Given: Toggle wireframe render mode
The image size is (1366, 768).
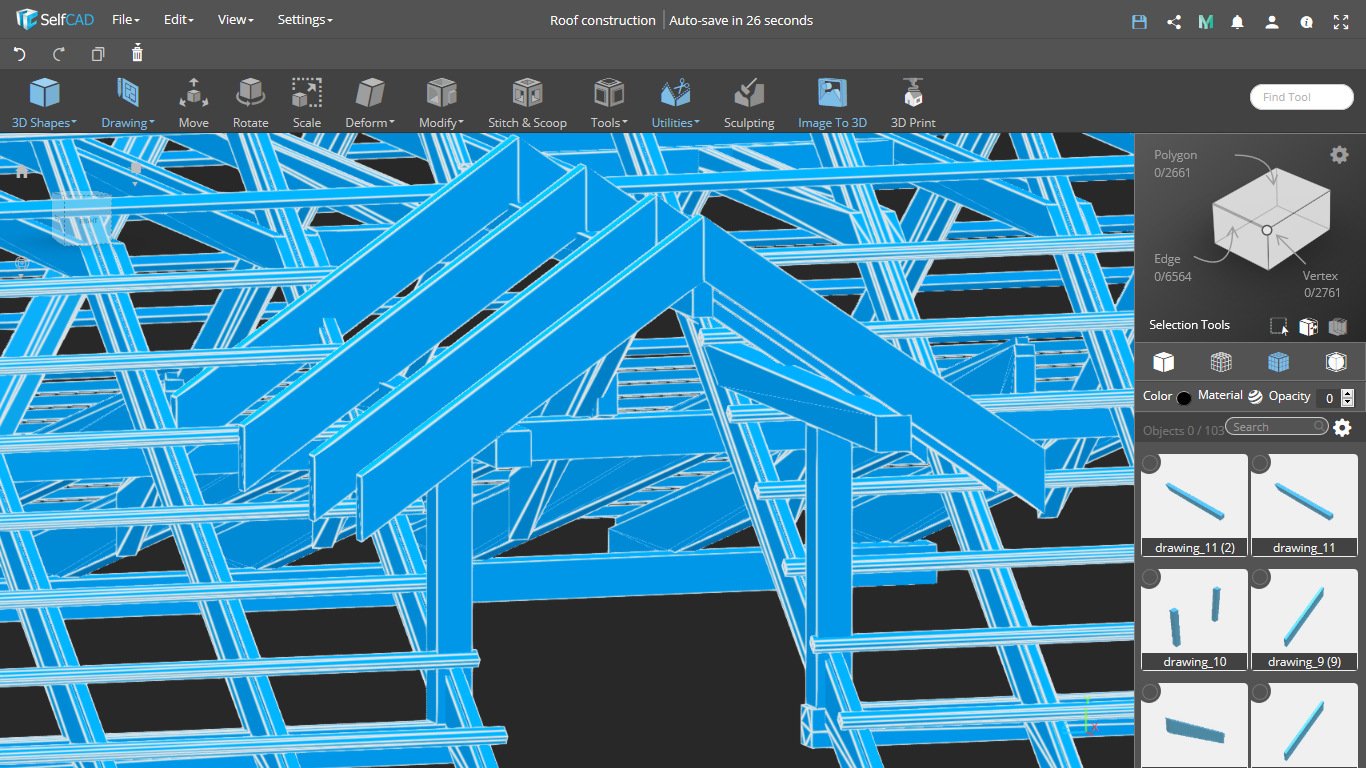Looking at the screenshot, I should (x=1221, y=362).
